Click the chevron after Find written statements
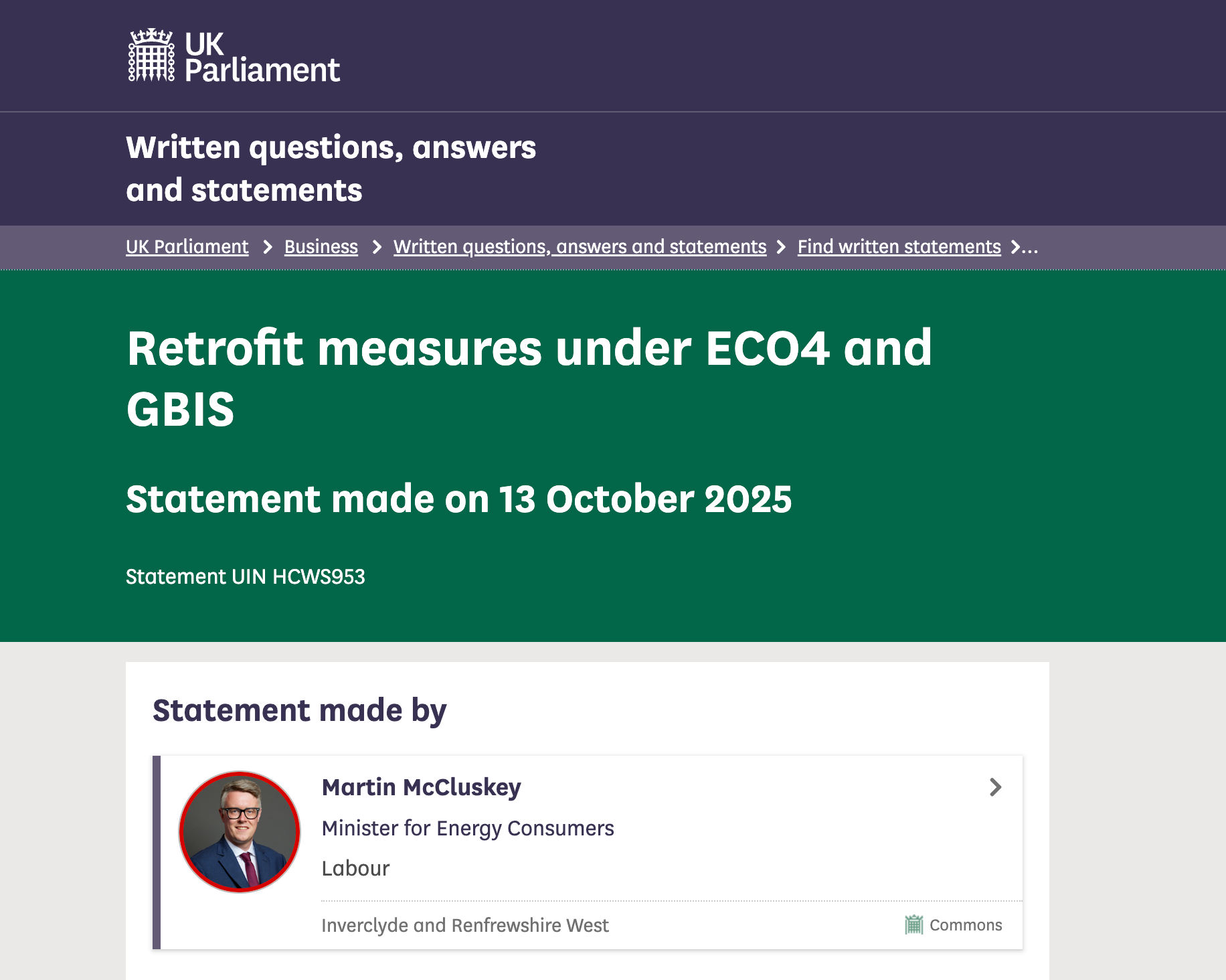This screenshot has height=980, width=1226. (x=1015, y=248)
